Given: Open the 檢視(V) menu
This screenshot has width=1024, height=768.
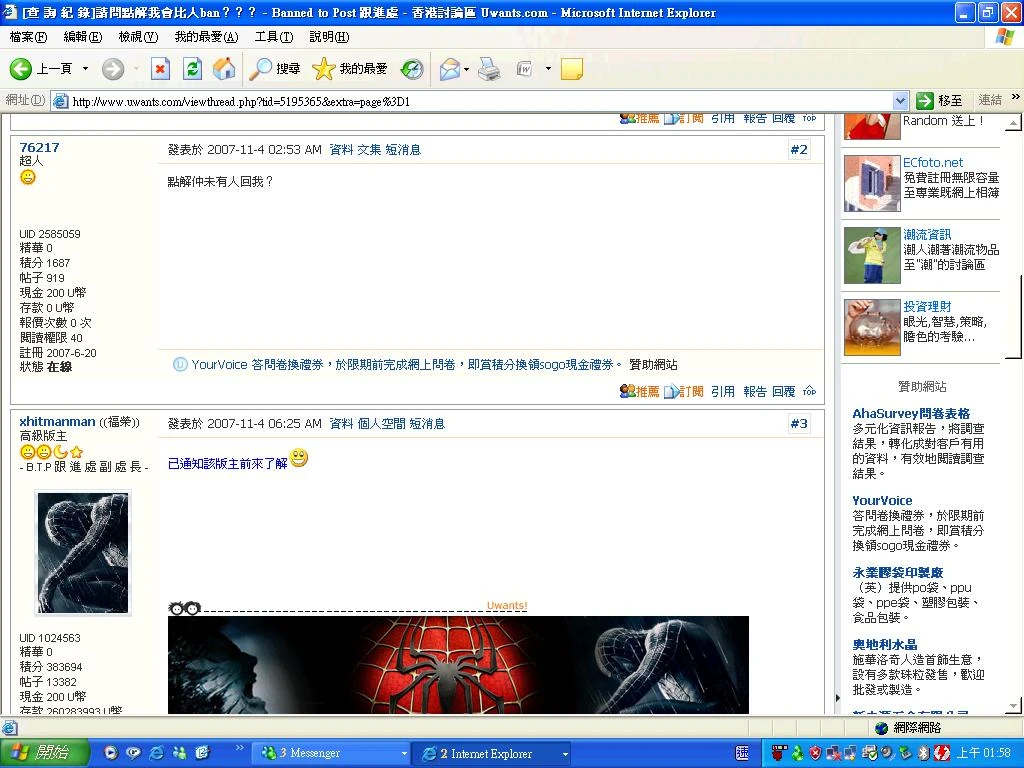Looking at the screenshot, I should coord(138,37).
